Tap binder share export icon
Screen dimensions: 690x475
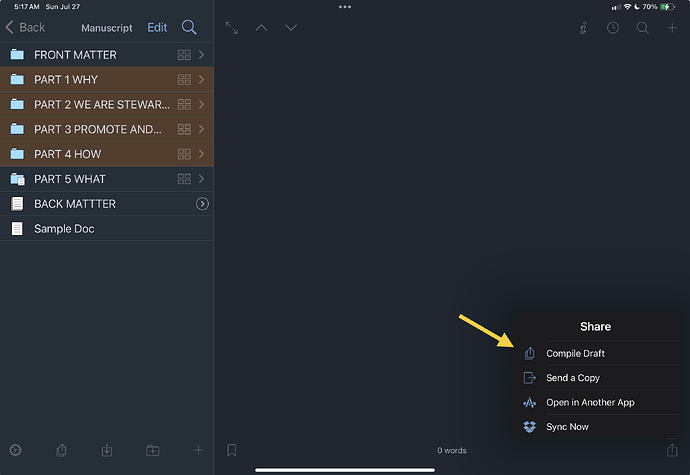coord(61,450)
